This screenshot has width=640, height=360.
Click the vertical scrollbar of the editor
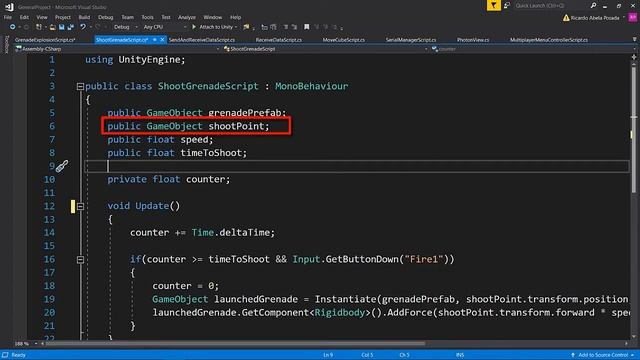634,129
